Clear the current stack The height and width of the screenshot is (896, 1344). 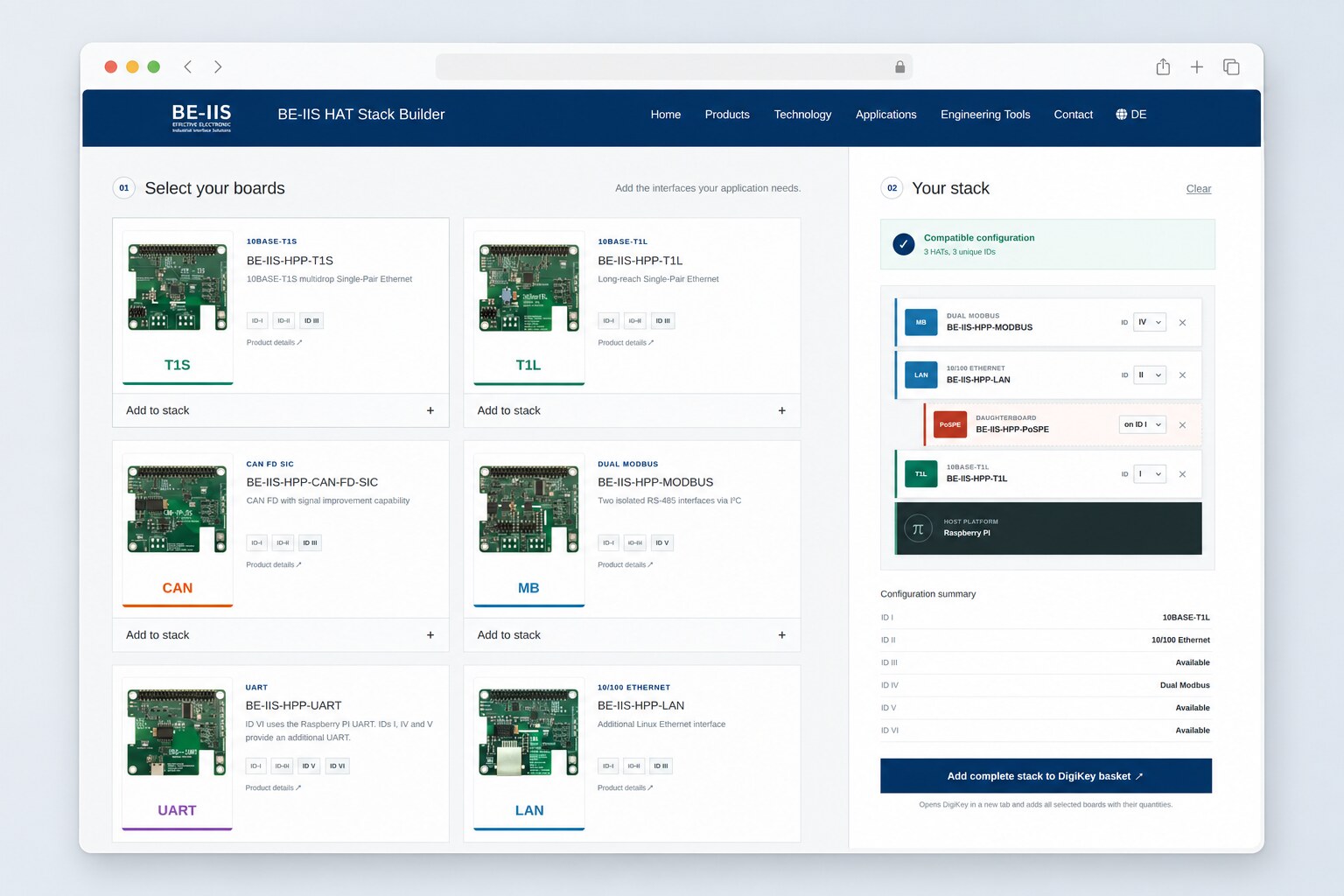click(x=1199, y=189)
